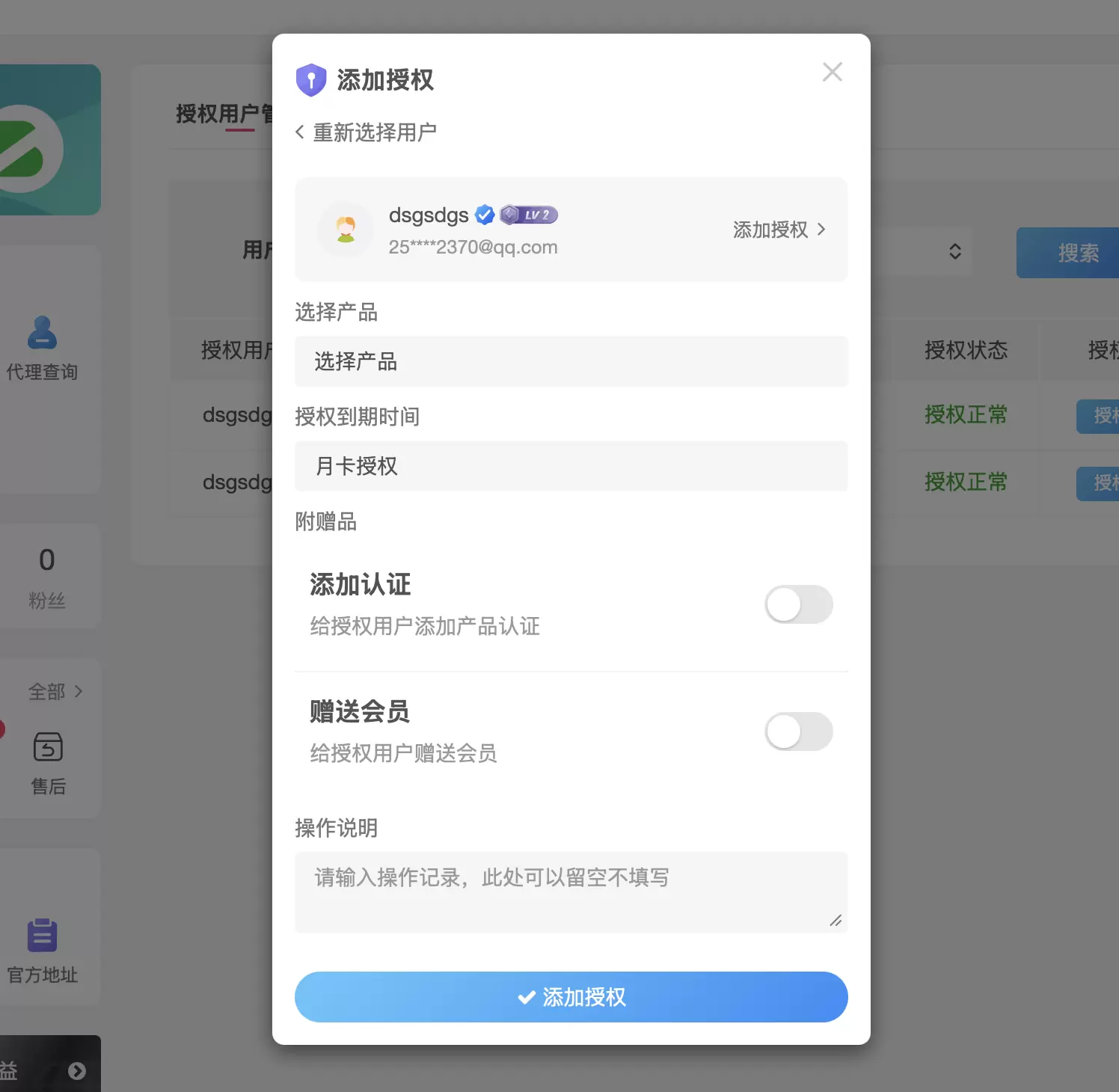Expand the up-down selector next to 搜索

click(x=955, y=251)
